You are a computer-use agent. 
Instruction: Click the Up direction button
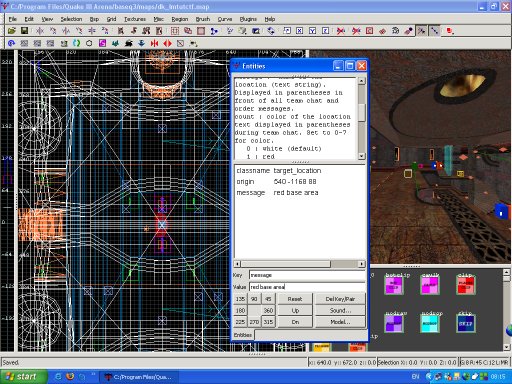click(295, 310)
